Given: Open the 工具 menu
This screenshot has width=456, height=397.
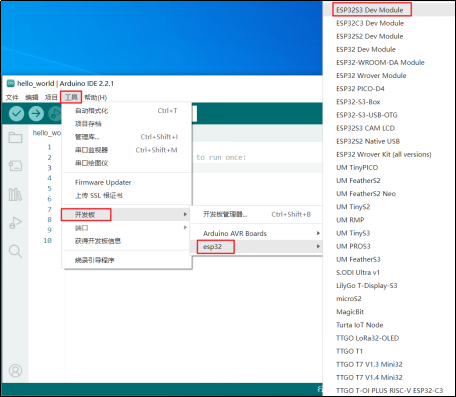Looking at the screenshot, I should [71, 97].
